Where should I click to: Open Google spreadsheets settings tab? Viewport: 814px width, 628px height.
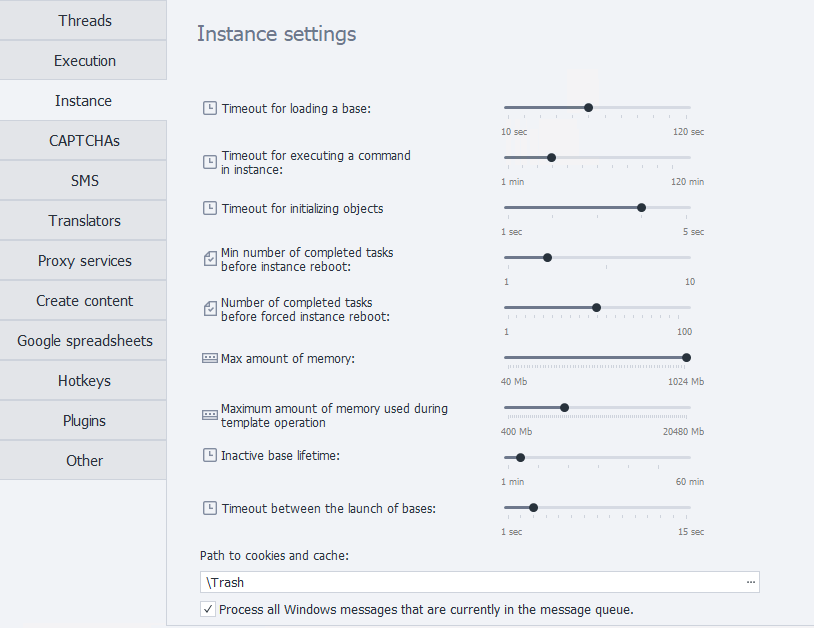(x=84, y=341)
